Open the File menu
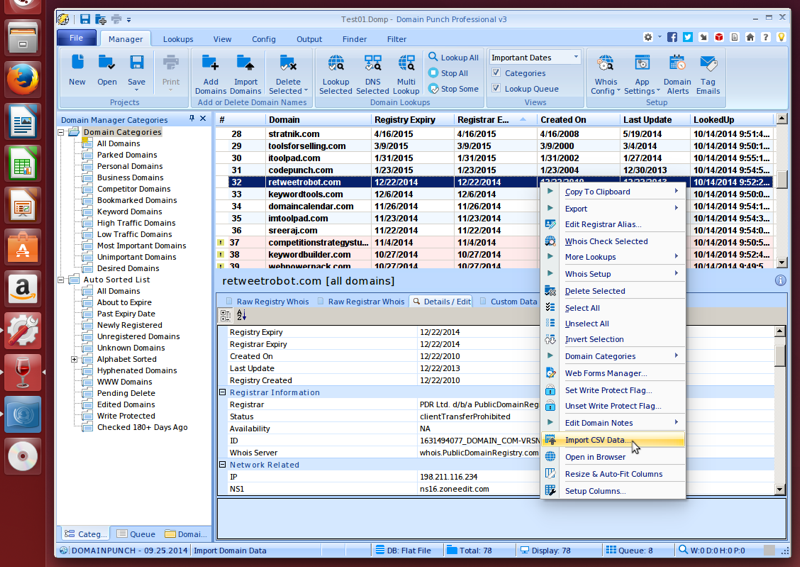The height and width of the screenshot is (567, 800). 76,38
